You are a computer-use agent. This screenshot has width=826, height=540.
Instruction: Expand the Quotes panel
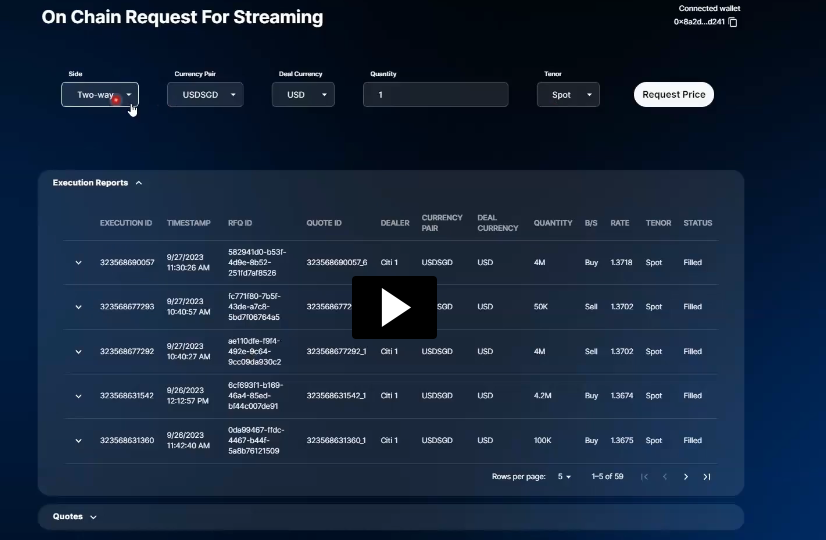93,517
